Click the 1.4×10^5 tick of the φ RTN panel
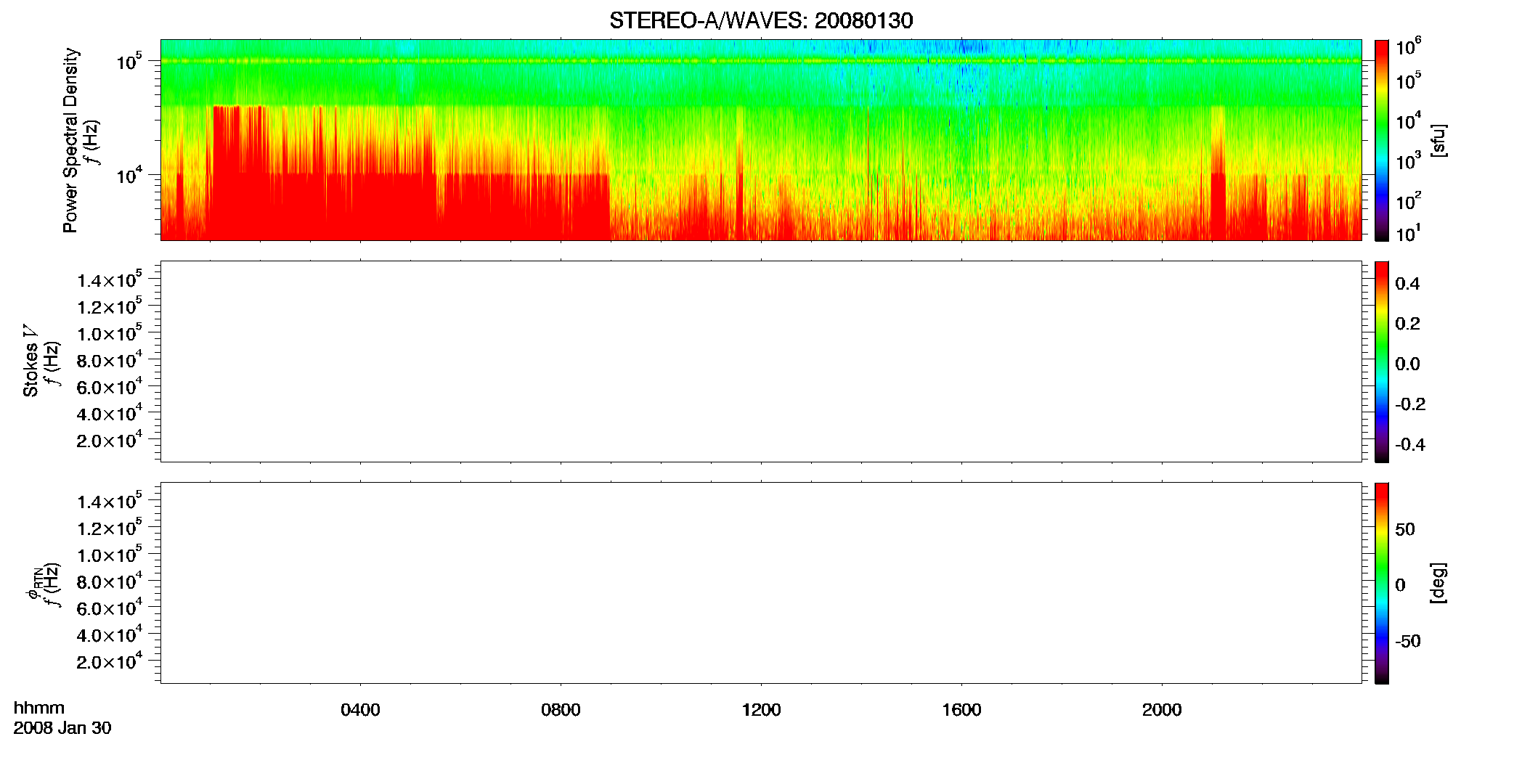Viewport: 1522px width, 784px height. [110, 502]
